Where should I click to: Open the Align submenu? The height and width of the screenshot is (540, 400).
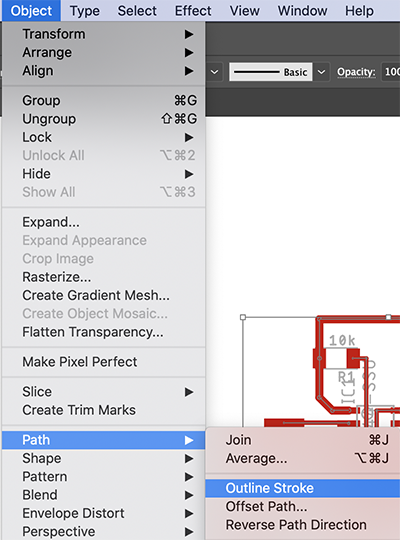(x=104, y=71)
